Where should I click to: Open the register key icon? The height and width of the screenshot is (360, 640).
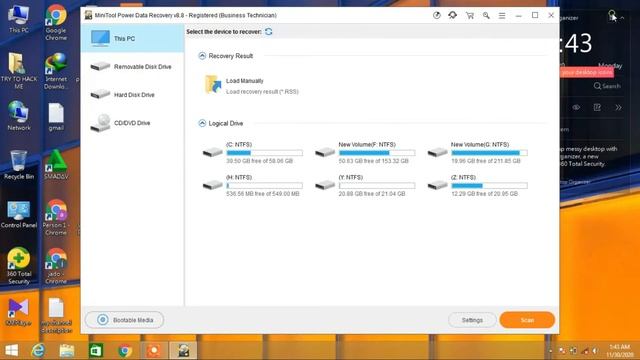pyautogui.click(x=486, y=16)
